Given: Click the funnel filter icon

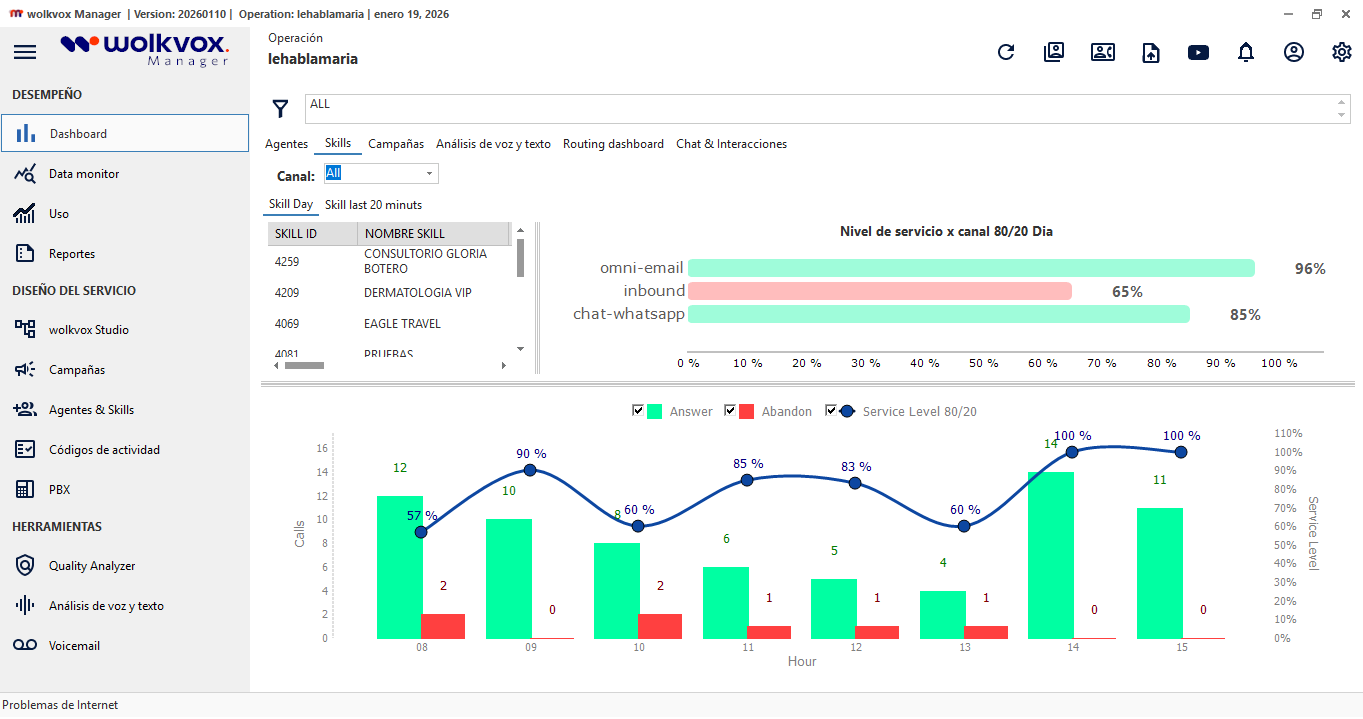Looking at the screenshot, I should coord(281,108).
